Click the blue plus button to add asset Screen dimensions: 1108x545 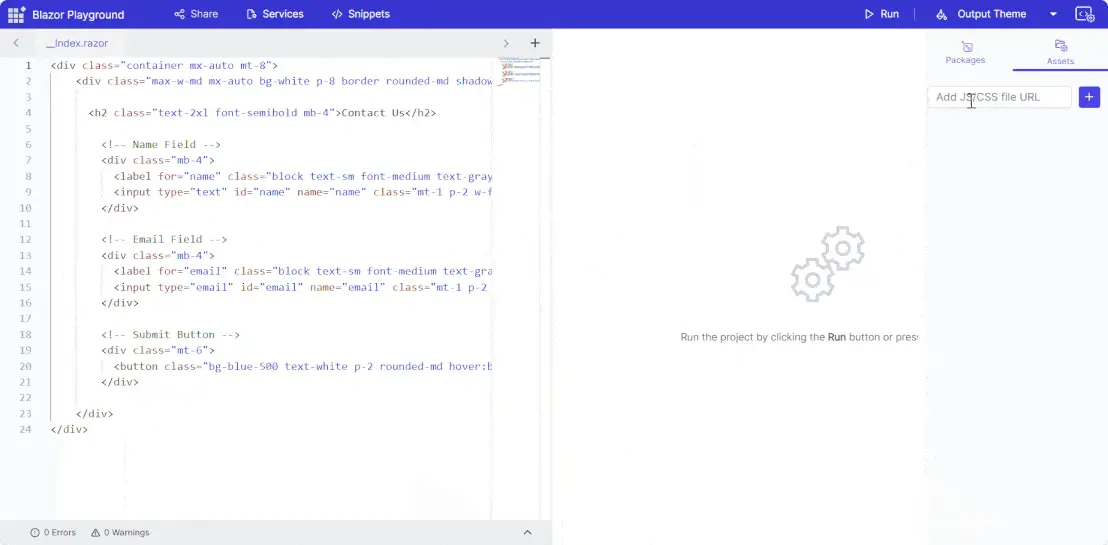(x=1090, y=97)
